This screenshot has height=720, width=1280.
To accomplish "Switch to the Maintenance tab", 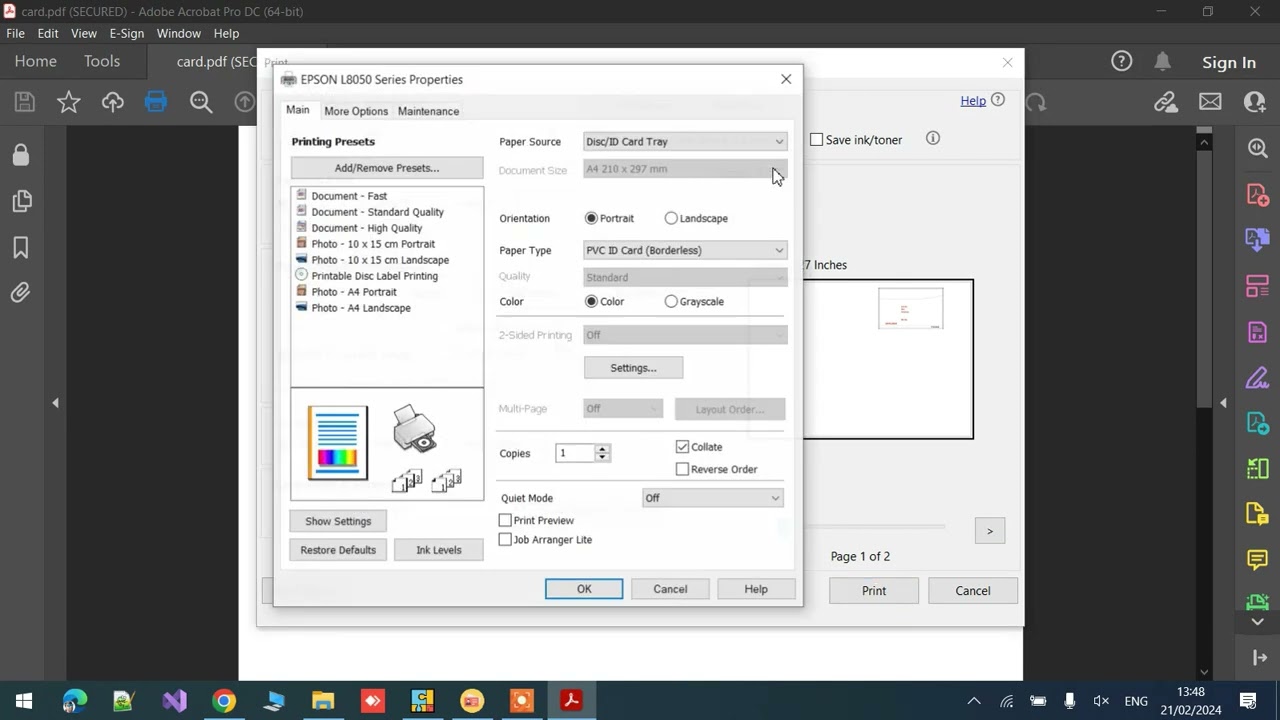I will tap(428, 111).
